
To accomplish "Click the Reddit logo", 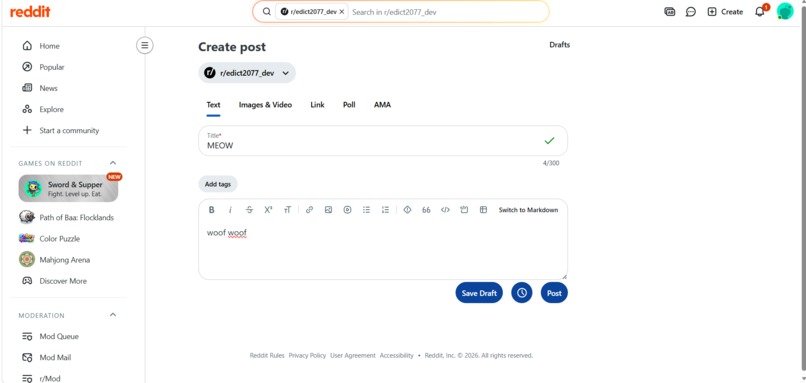I will pyautogui.click(x=30, y=12).
